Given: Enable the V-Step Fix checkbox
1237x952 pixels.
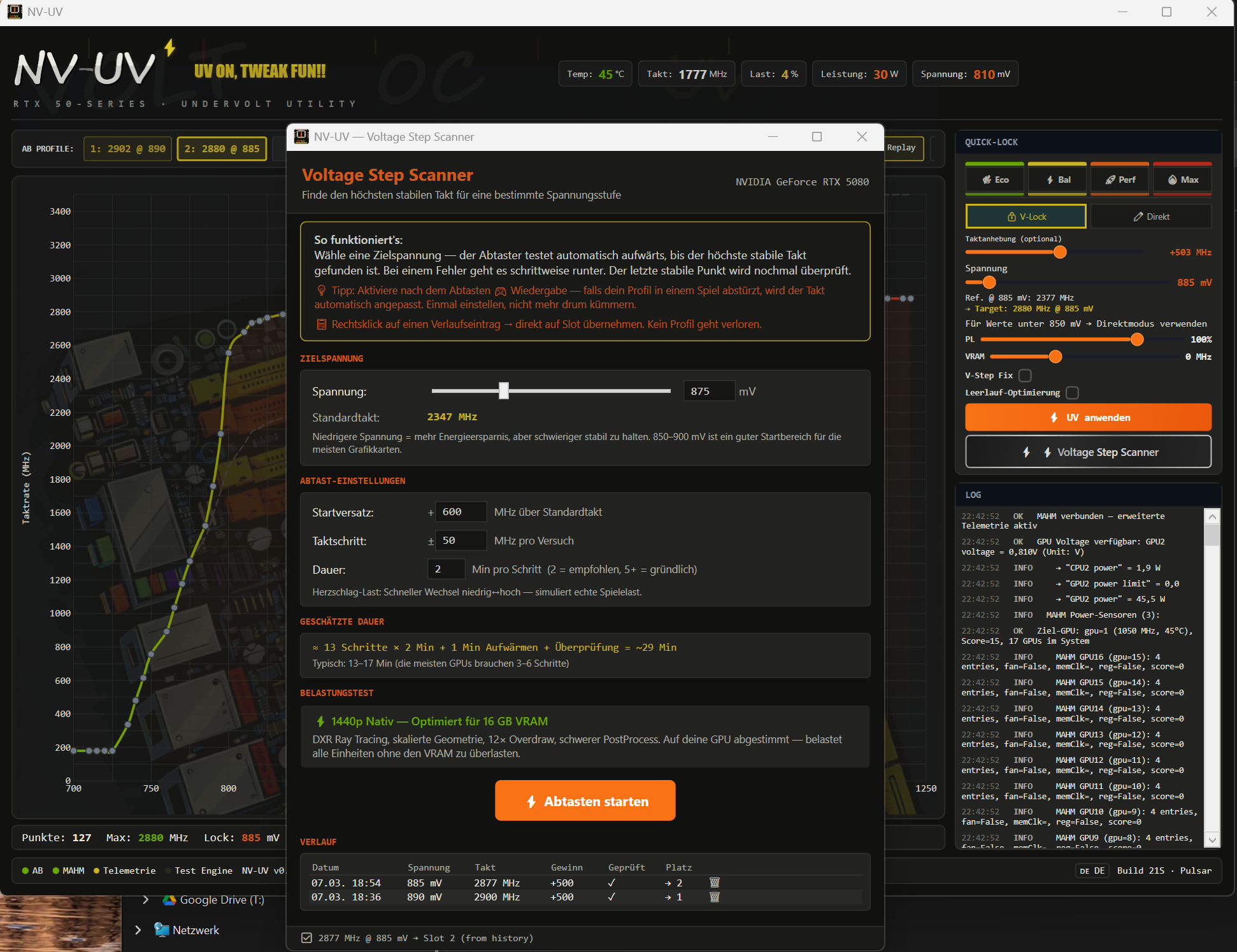Looking at the screenshot, I should [1025, 375].
